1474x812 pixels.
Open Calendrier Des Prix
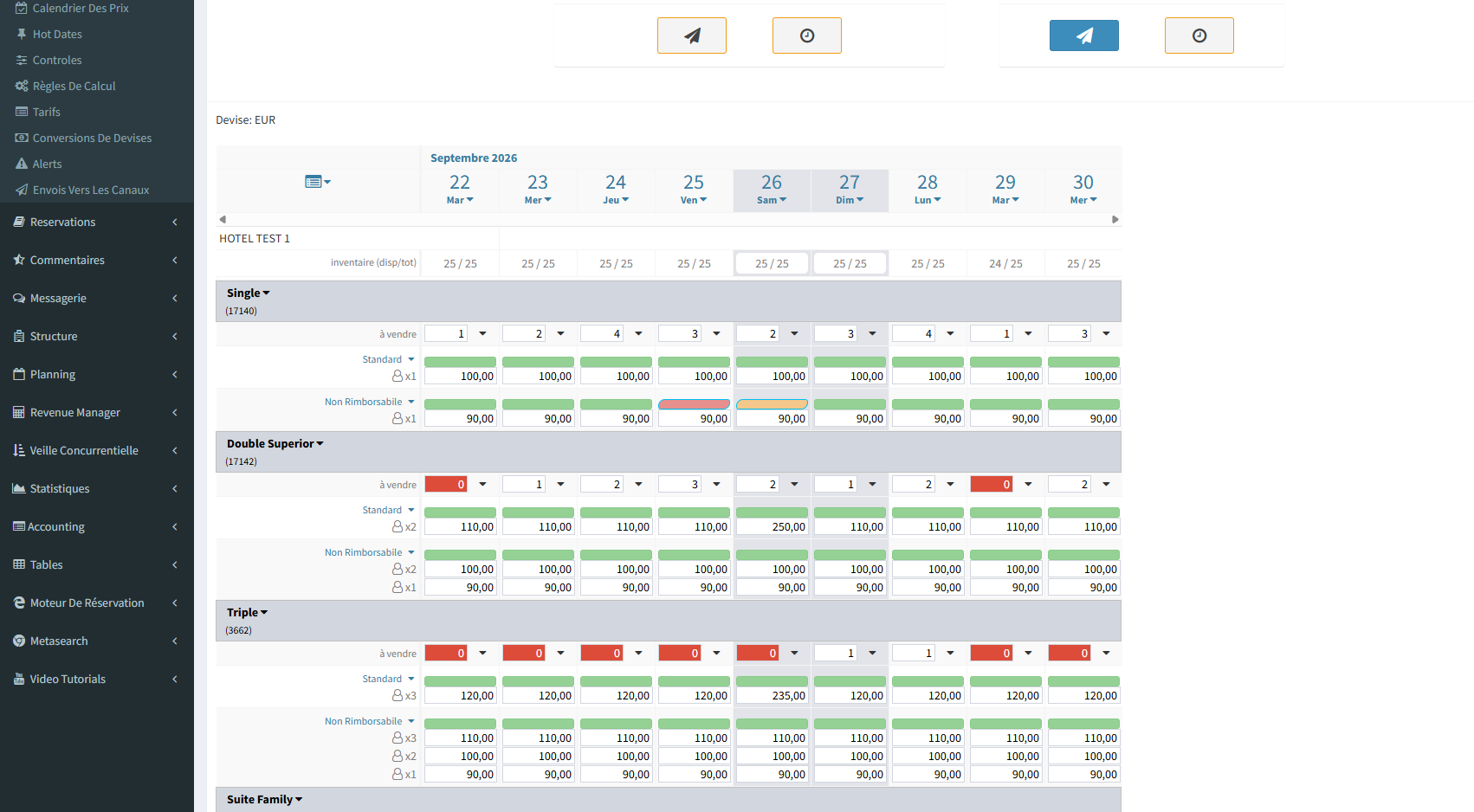(x=81, y=8)
